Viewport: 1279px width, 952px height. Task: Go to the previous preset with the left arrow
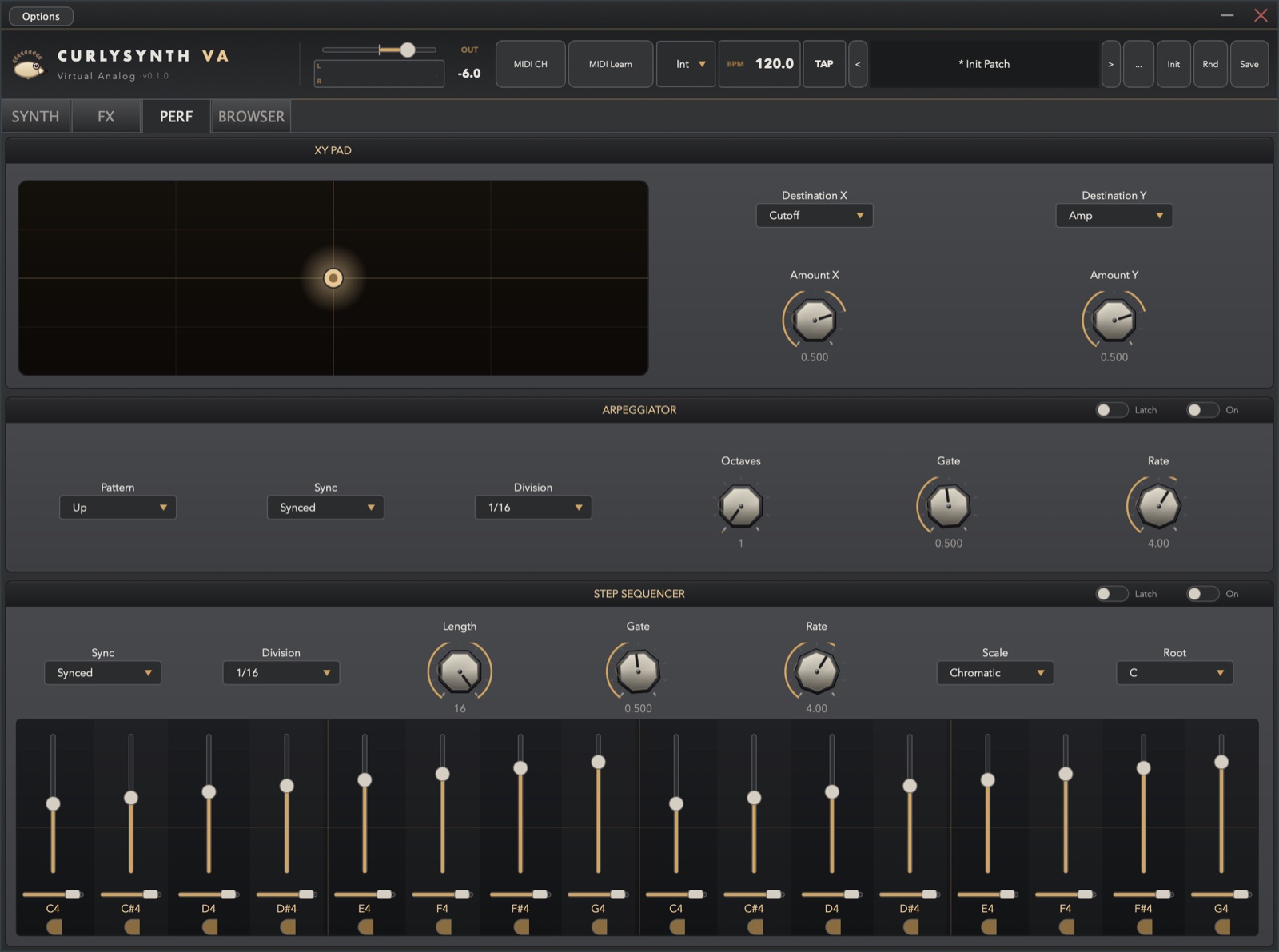click(x=858, y=64)
